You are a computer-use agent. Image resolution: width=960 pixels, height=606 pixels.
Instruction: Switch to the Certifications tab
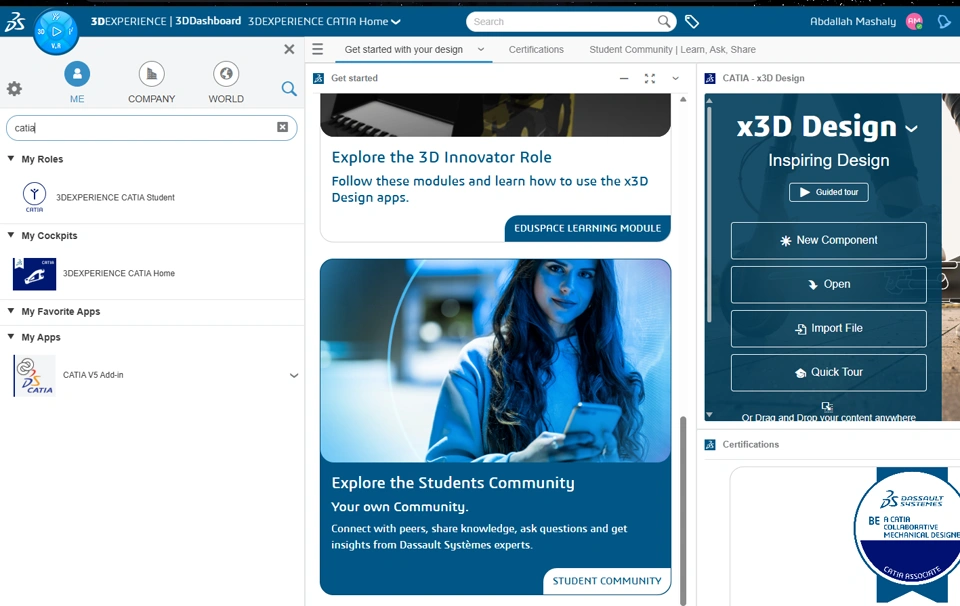tap(536, 50)
